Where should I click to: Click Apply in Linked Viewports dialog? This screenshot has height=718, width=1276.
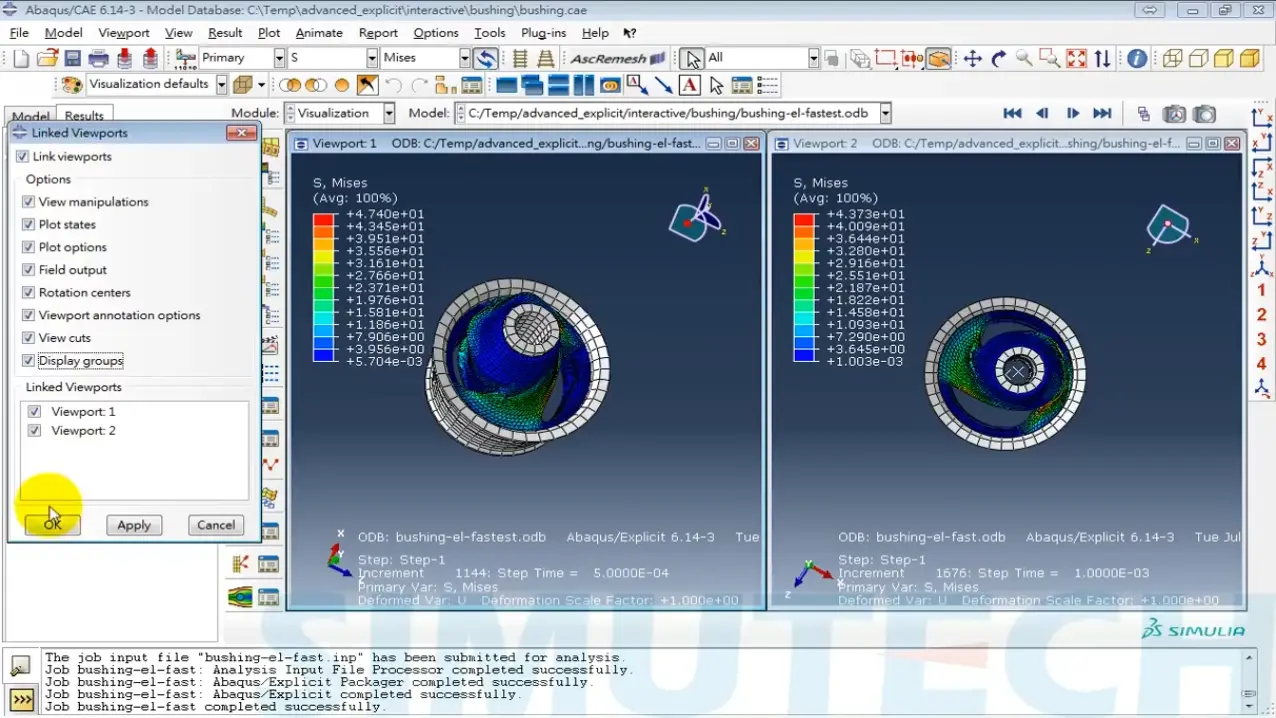pyautogui.click(x=134, y=524)
